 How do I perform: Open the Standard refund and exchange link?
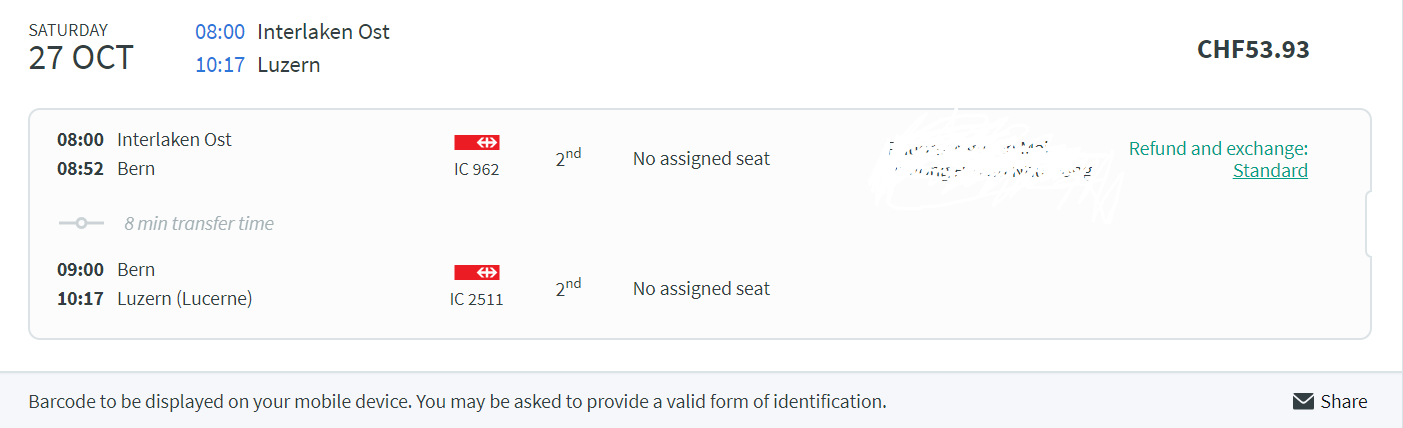click(1270, 171)
